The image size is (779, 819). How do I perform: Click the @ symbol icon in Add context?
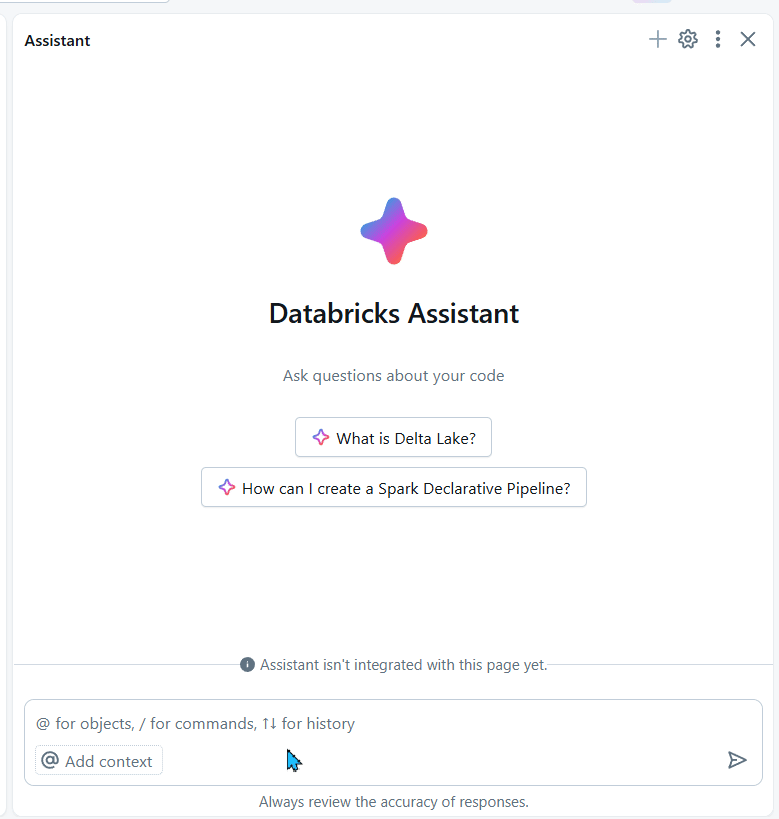pos(50,761)
